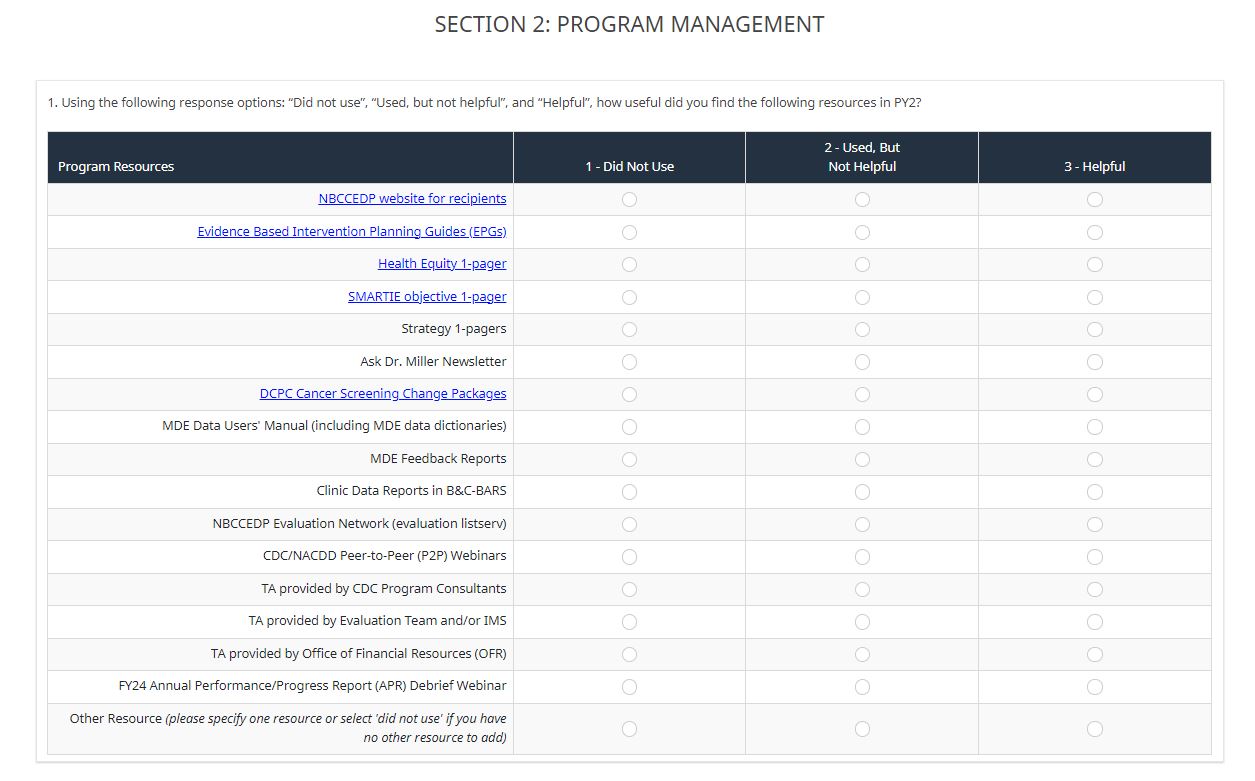The width and height of the screenshot is (1255, 781).
Task: Mark MDE Feedback Reports as Helpful
Action: (x=1094, y=460)
